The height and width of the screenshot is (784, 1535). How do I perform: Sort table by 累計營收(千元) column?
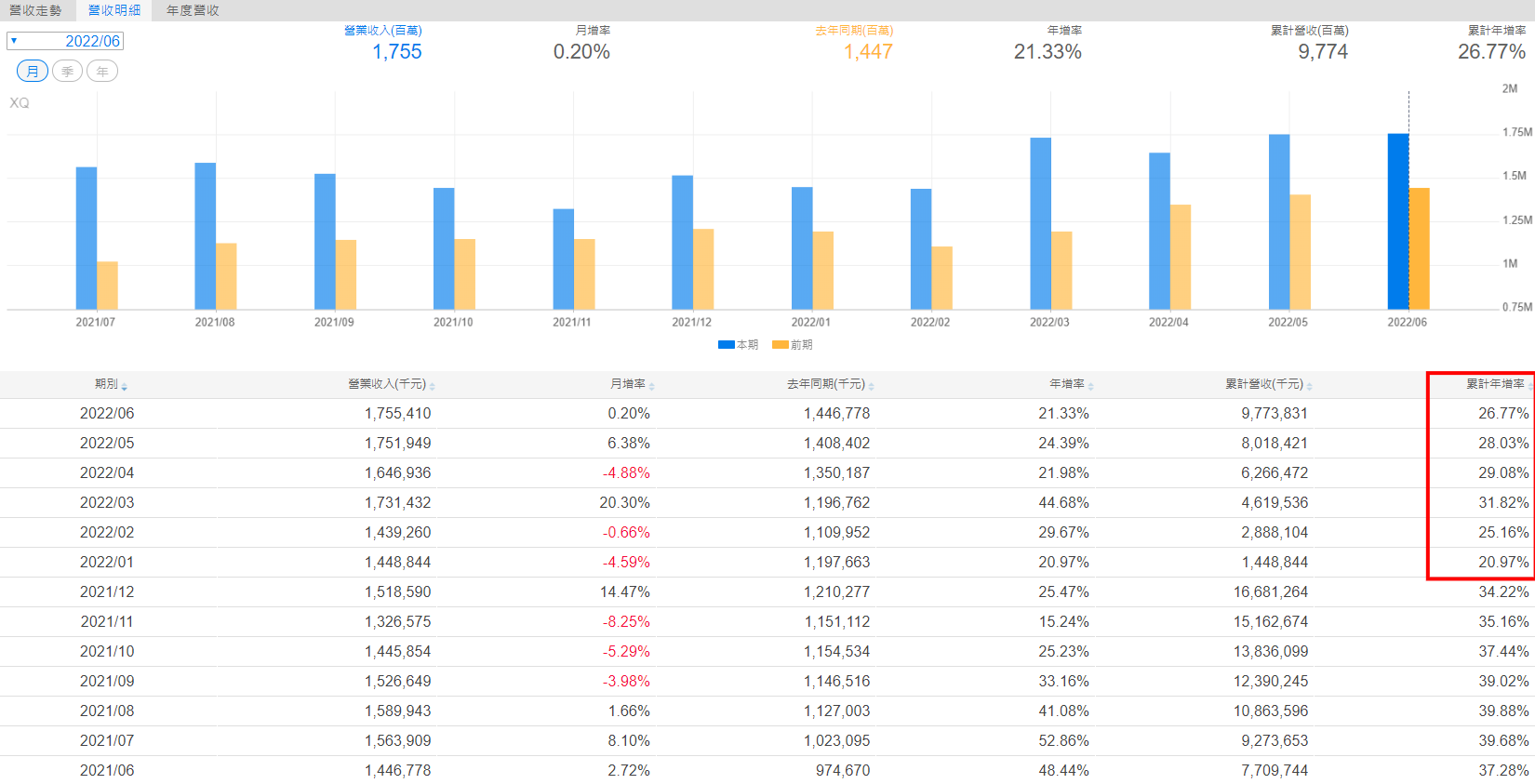point(1269,384)
